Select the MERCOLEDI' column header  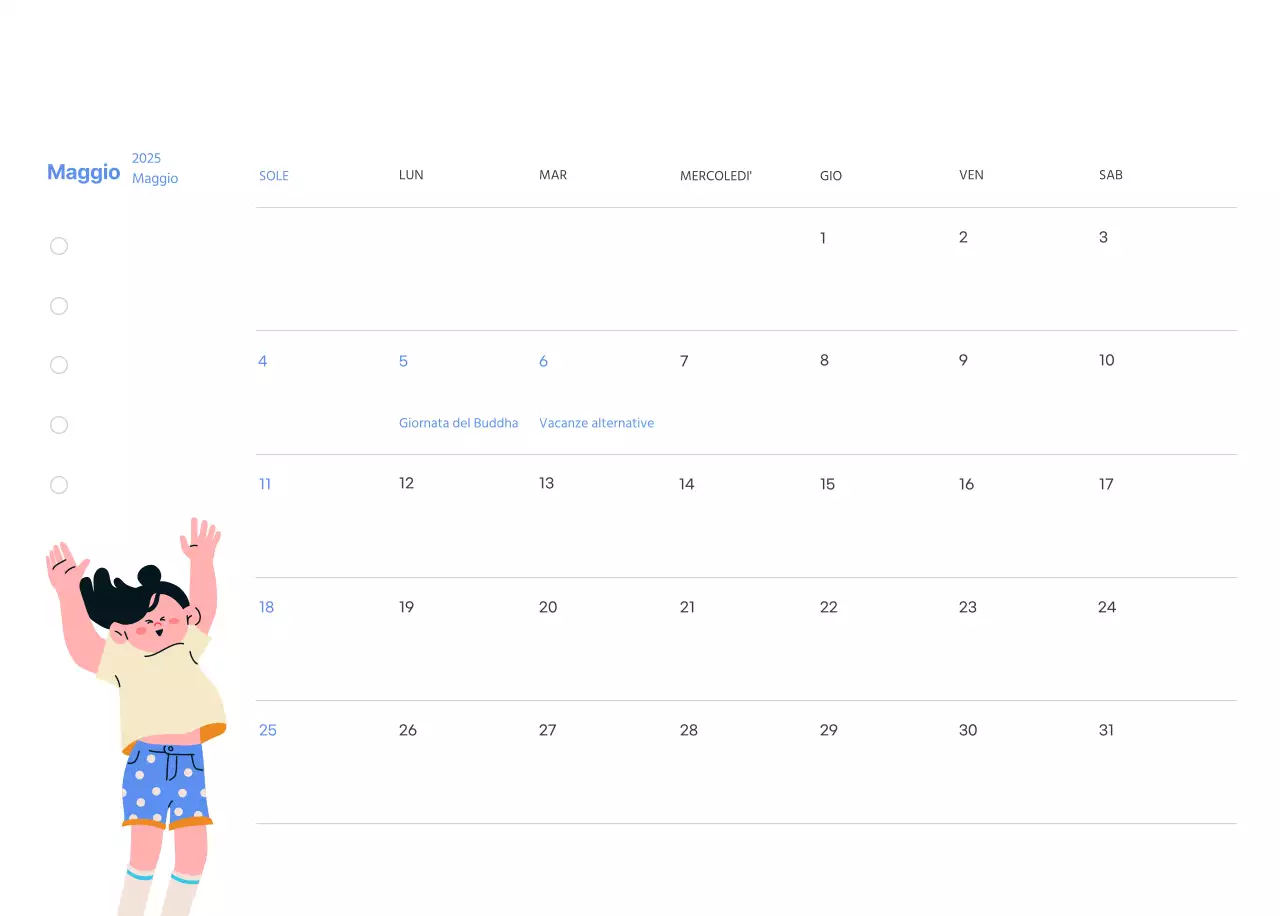[716, 175]
